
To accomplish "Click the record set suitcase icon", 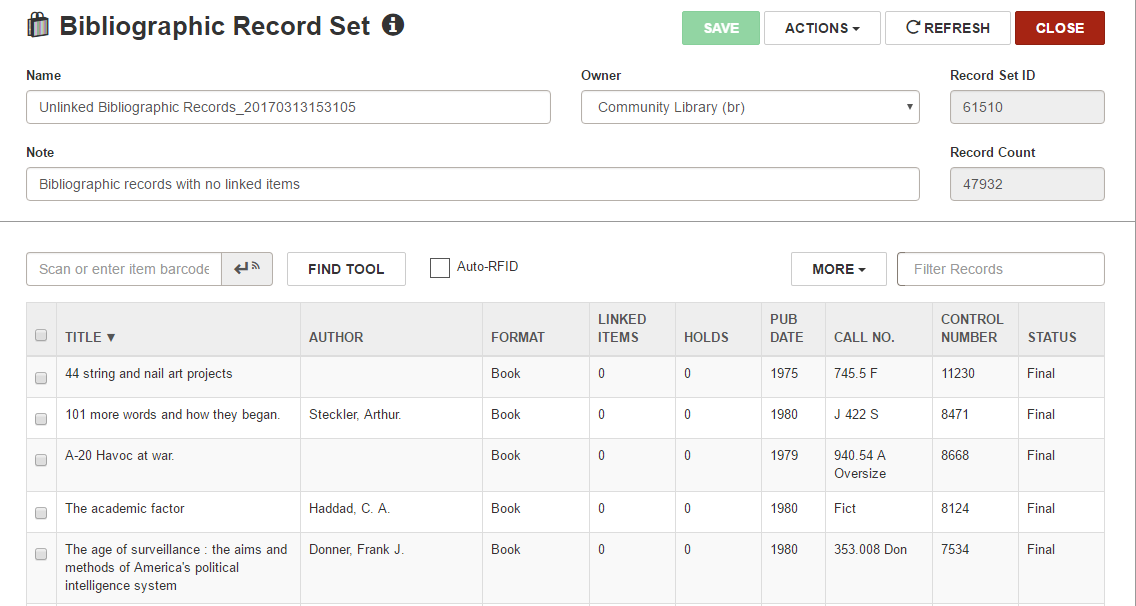I will (x=38, y=26).
